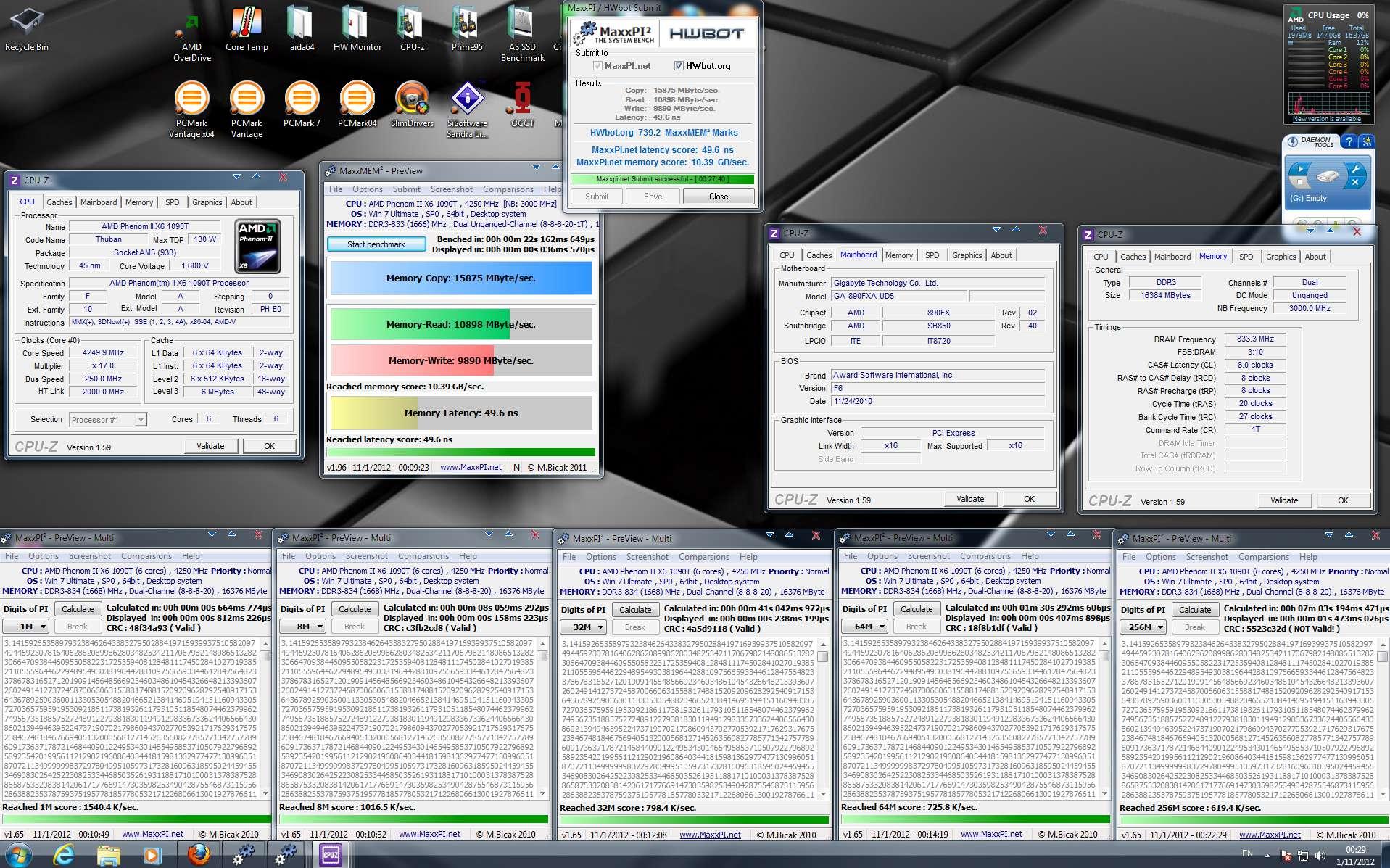The image size is (1390, 868).
Task: Open Windows Media Player taskbar icon
Action: tap(152, 856)
